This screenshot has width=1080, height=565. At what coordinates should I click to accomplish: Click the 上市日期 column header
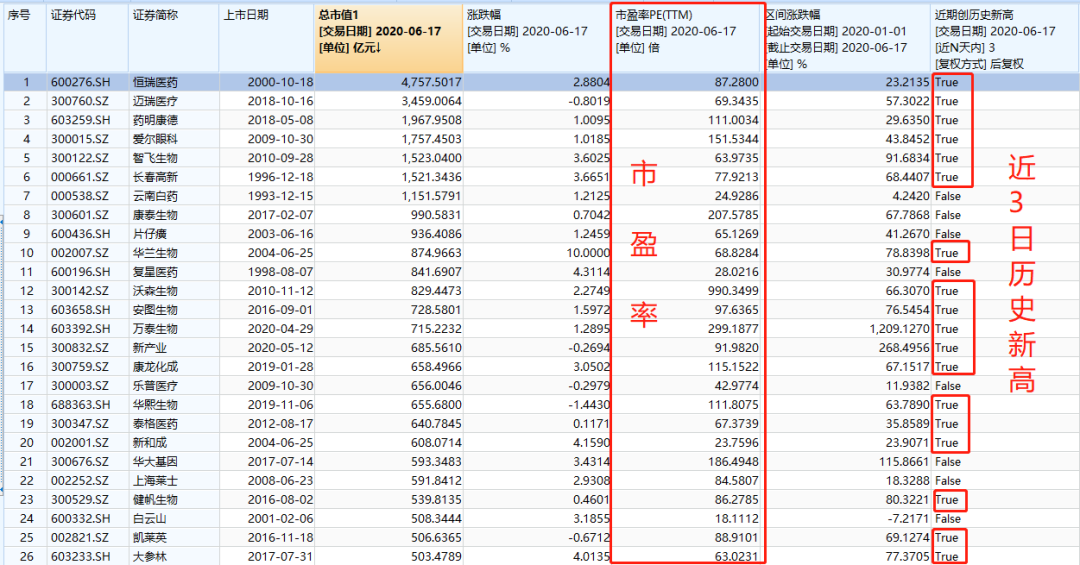tap(267, 39)
